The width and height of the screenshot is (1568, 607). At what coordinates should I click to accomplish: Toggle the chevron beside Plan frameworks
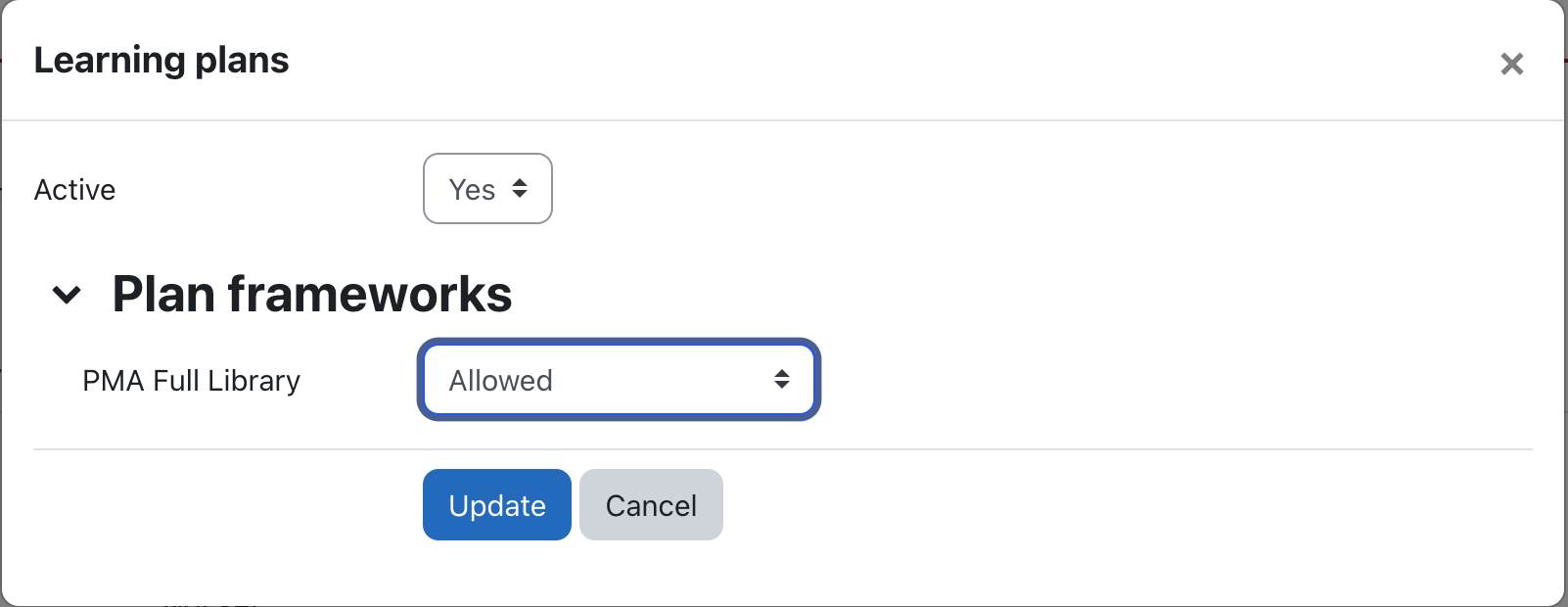67,294
